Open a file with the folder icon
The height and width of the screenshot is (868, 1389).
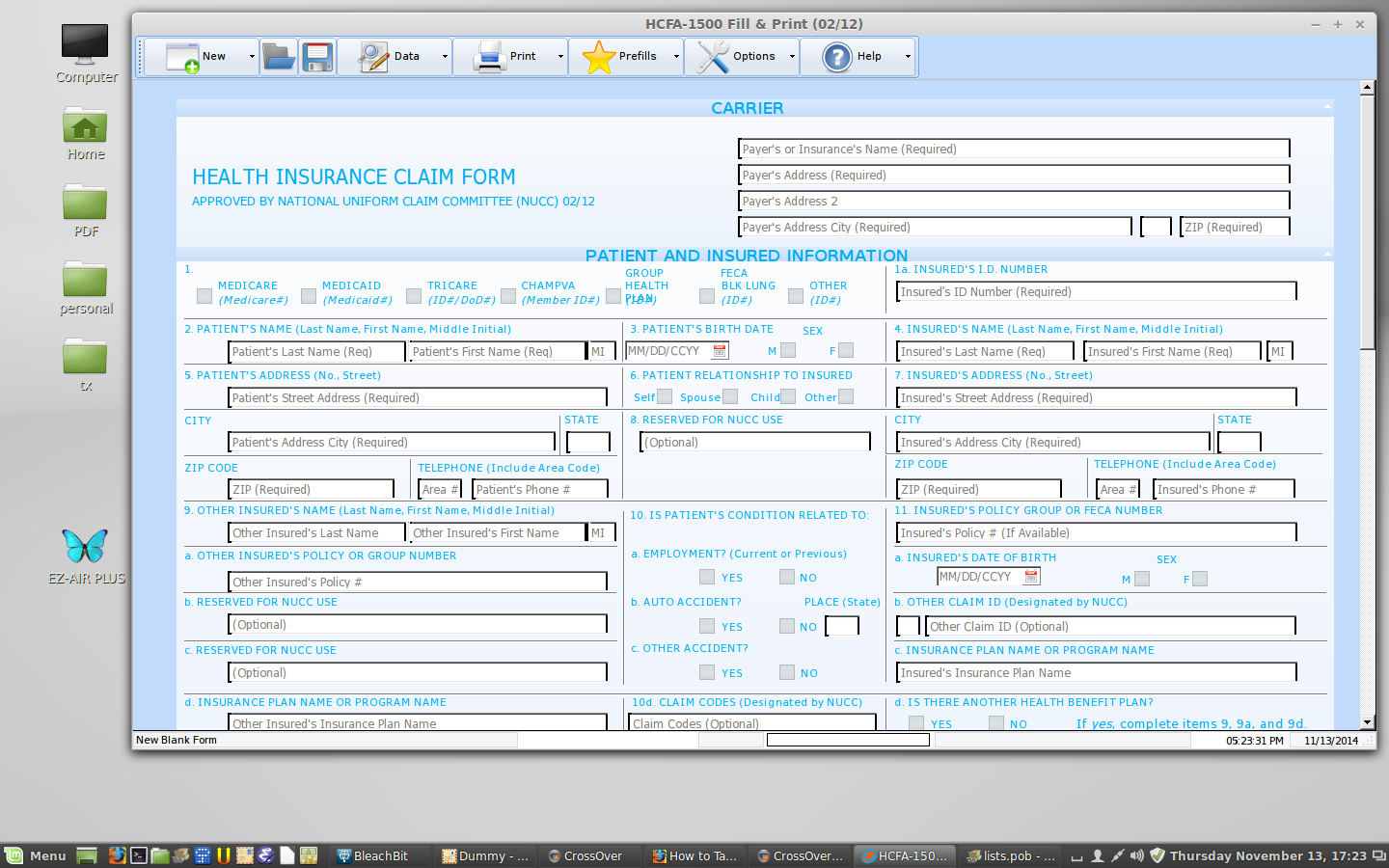pos(279,57)
